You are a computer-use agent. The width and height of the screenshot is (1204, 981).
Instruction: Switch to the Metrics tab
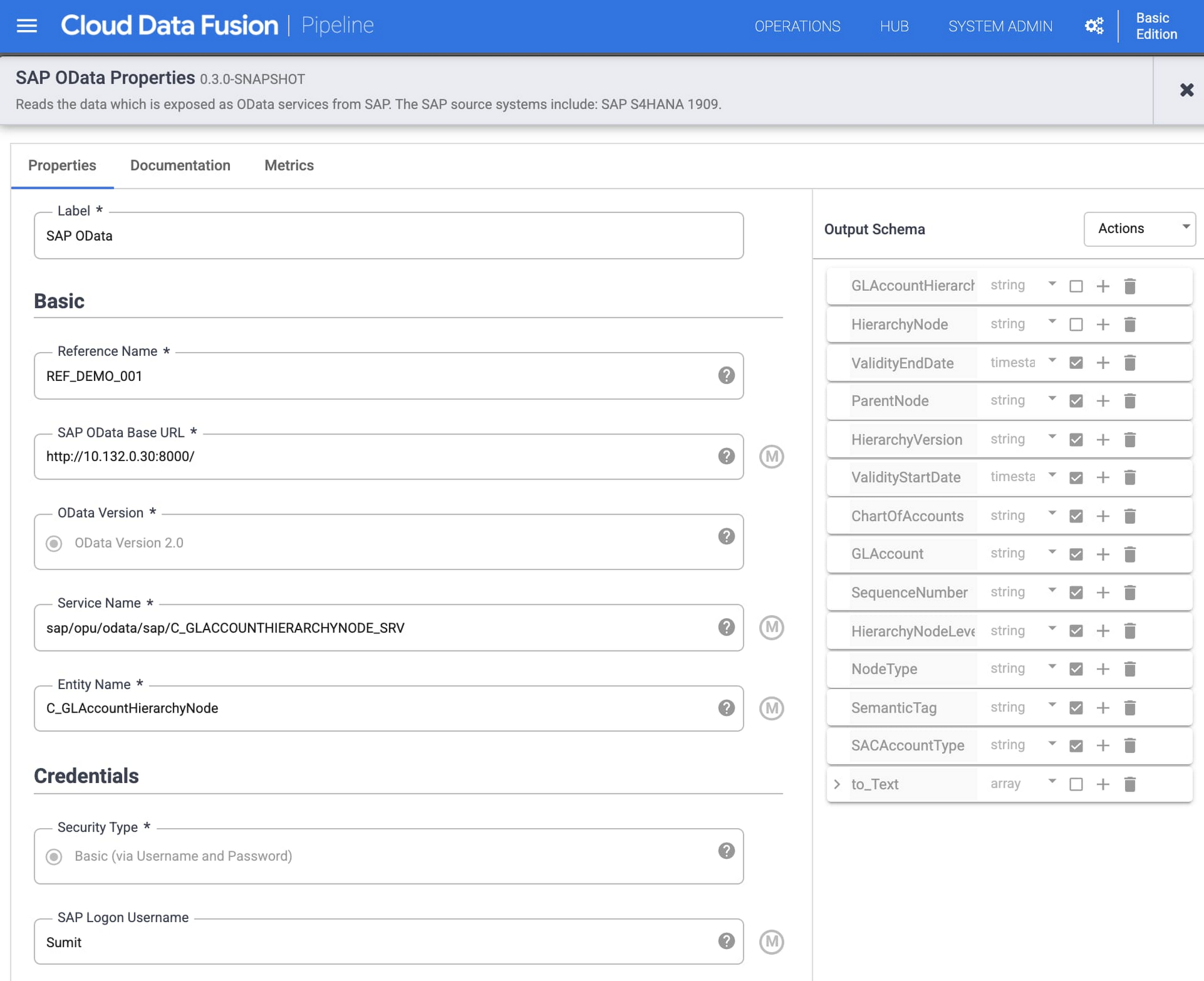tap(289, 166)
